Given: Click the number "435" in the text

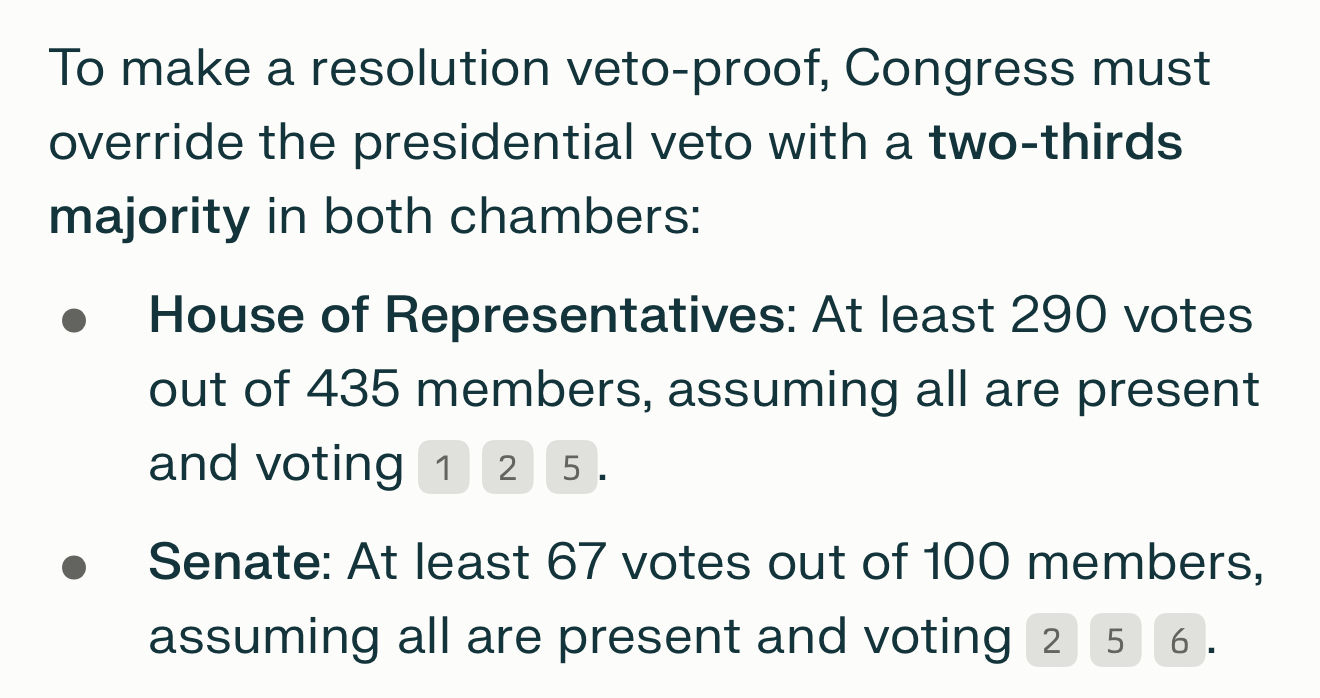Looking at the screenshot, I should pyautogui.click(x=353, y=391).
